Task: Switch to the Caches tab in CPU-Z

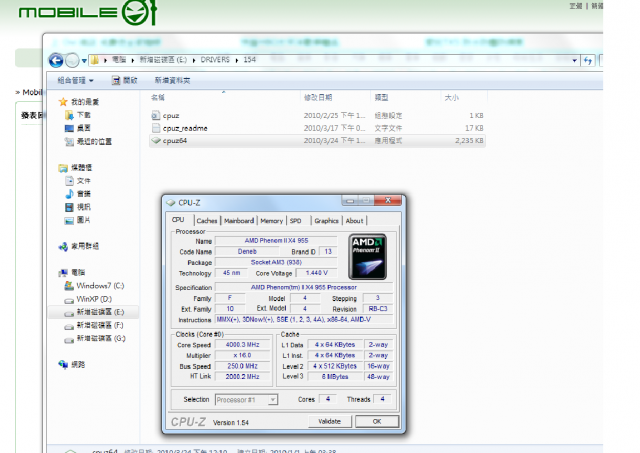Action: pos(207,221)
